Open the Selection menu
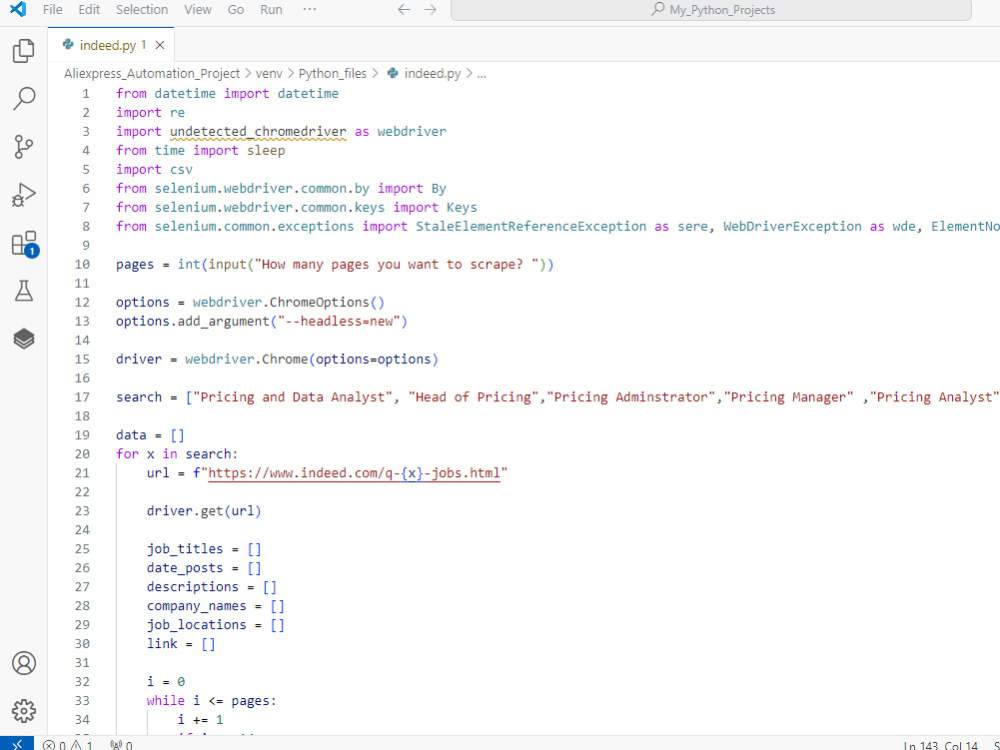Screen dimensions: 1000x750 click(141, 10)
